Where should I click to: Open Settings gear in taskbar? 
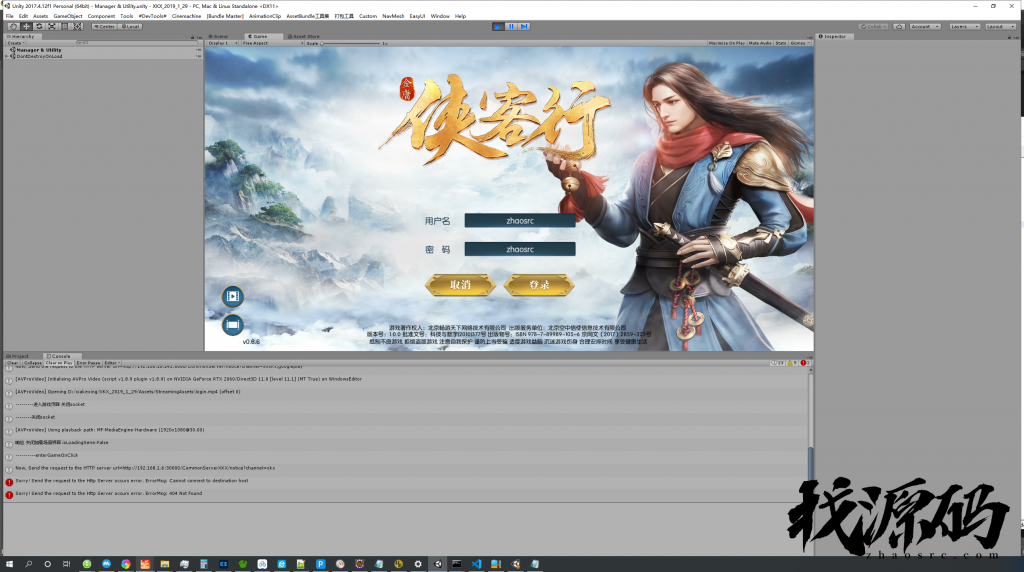tap(418, 564)
